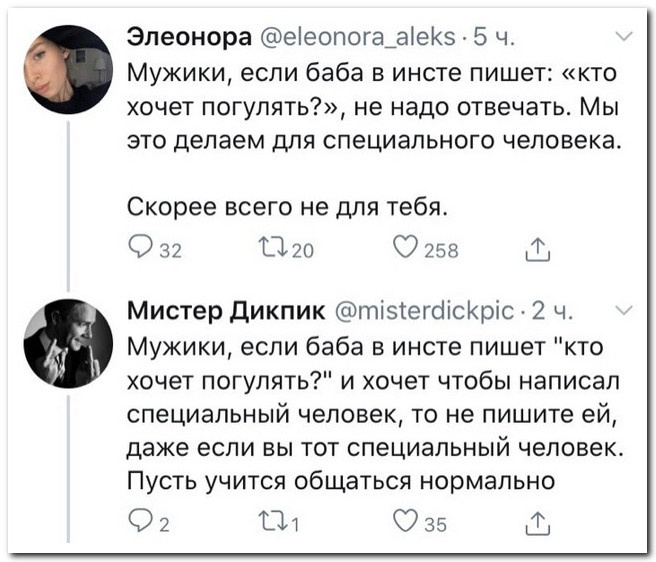Screen dimensions: 656x562
Task: Retweet Элеонора's tweet
Action: pyautogui.click(x=281, y=249)
